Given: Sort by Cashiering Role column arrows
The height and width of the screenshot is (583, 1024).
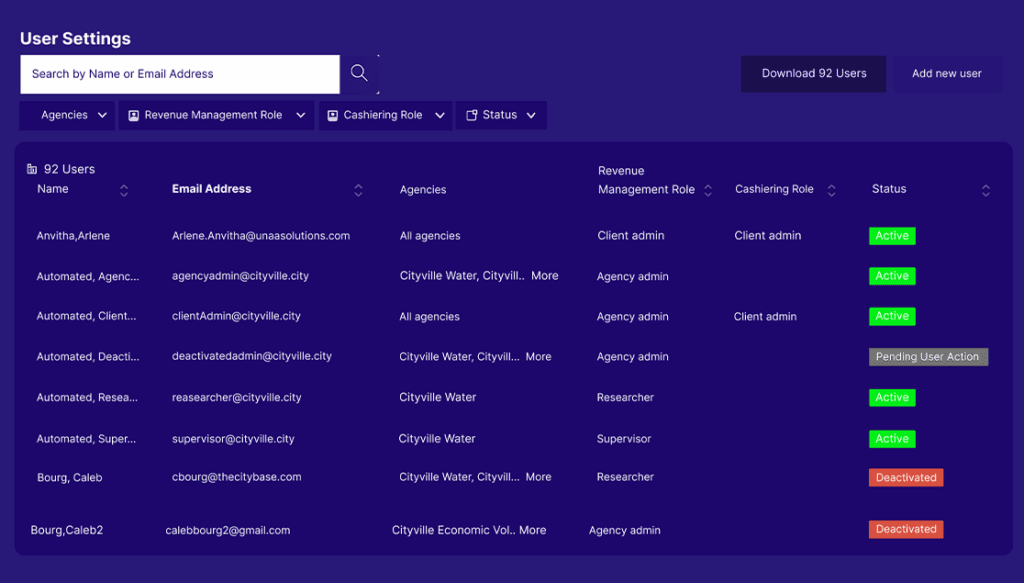Looking at the screenshot, I should pyautogui.click(x=831, y=190).
